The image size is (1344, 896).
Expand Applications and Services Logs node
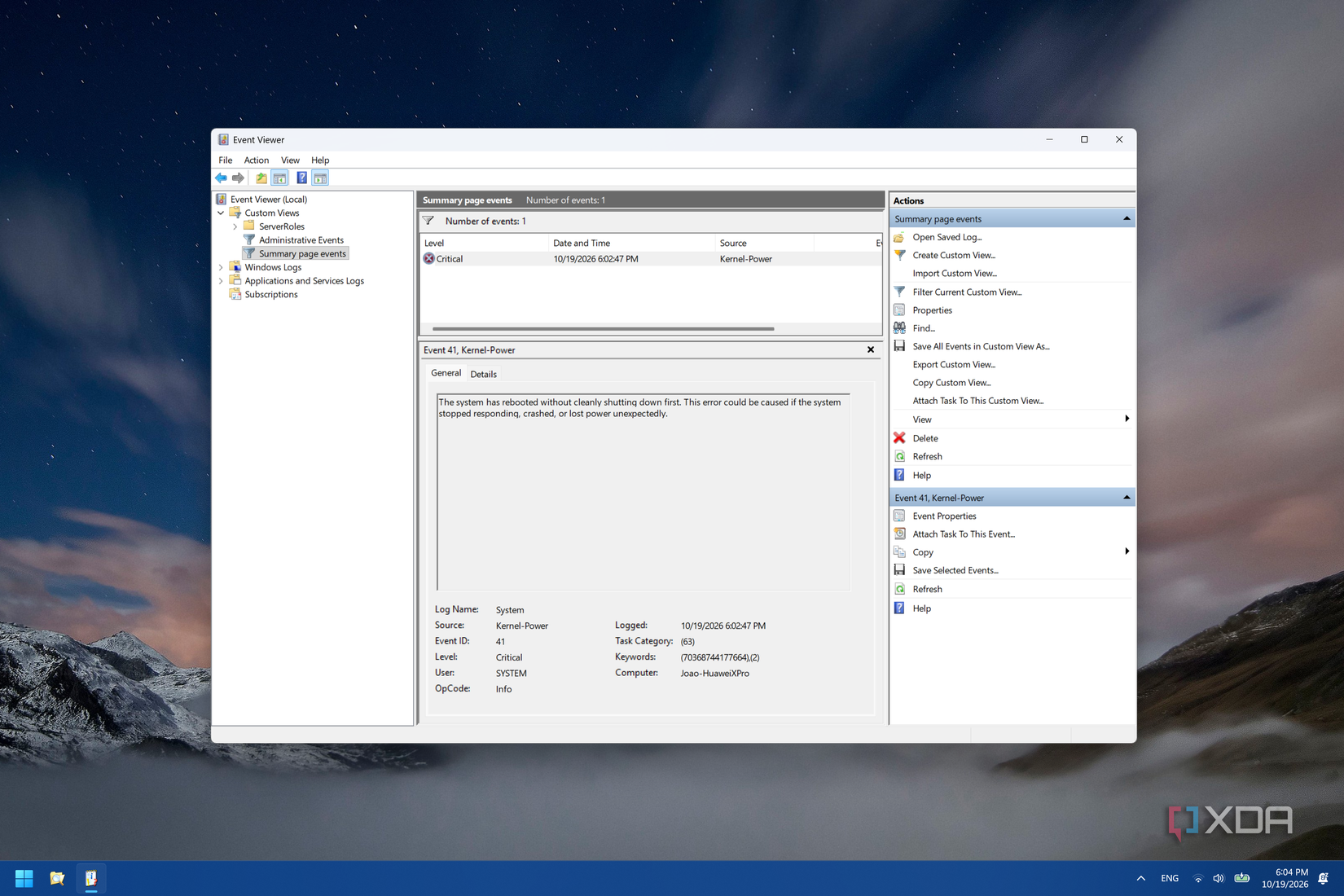click(x=221, y=281)
